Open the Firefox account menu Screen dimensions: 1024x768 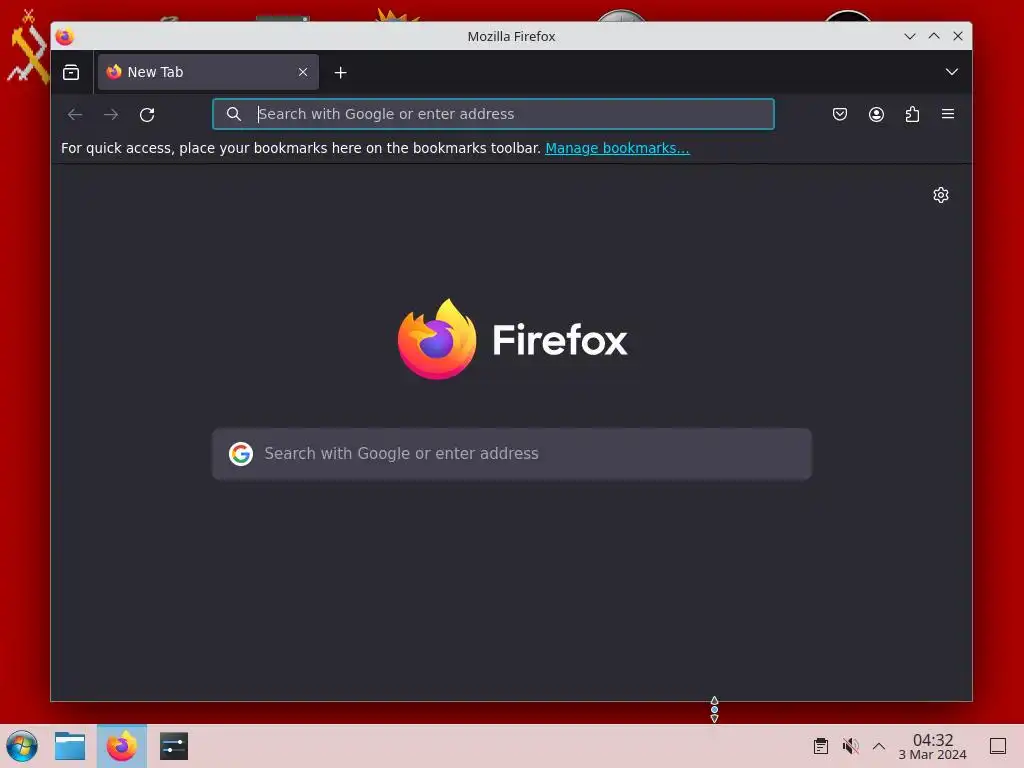coord(876,114)
